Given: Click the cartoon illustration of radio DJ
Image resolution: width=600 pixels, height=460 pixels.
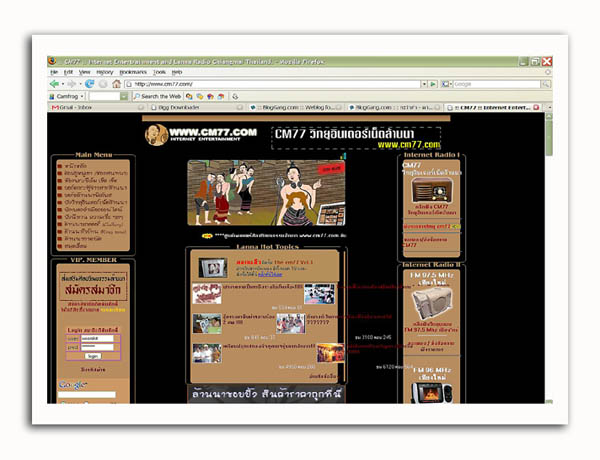Looking at the screenshot, I should coord(266,193).
